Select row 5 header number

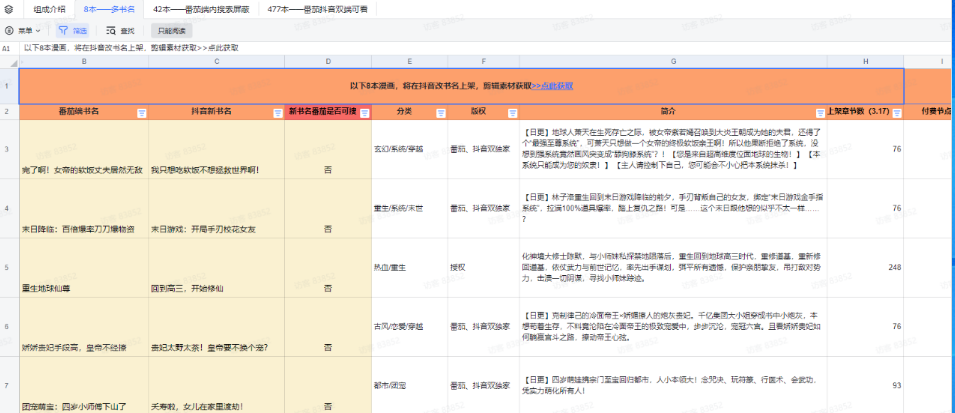tap(8, 269)
